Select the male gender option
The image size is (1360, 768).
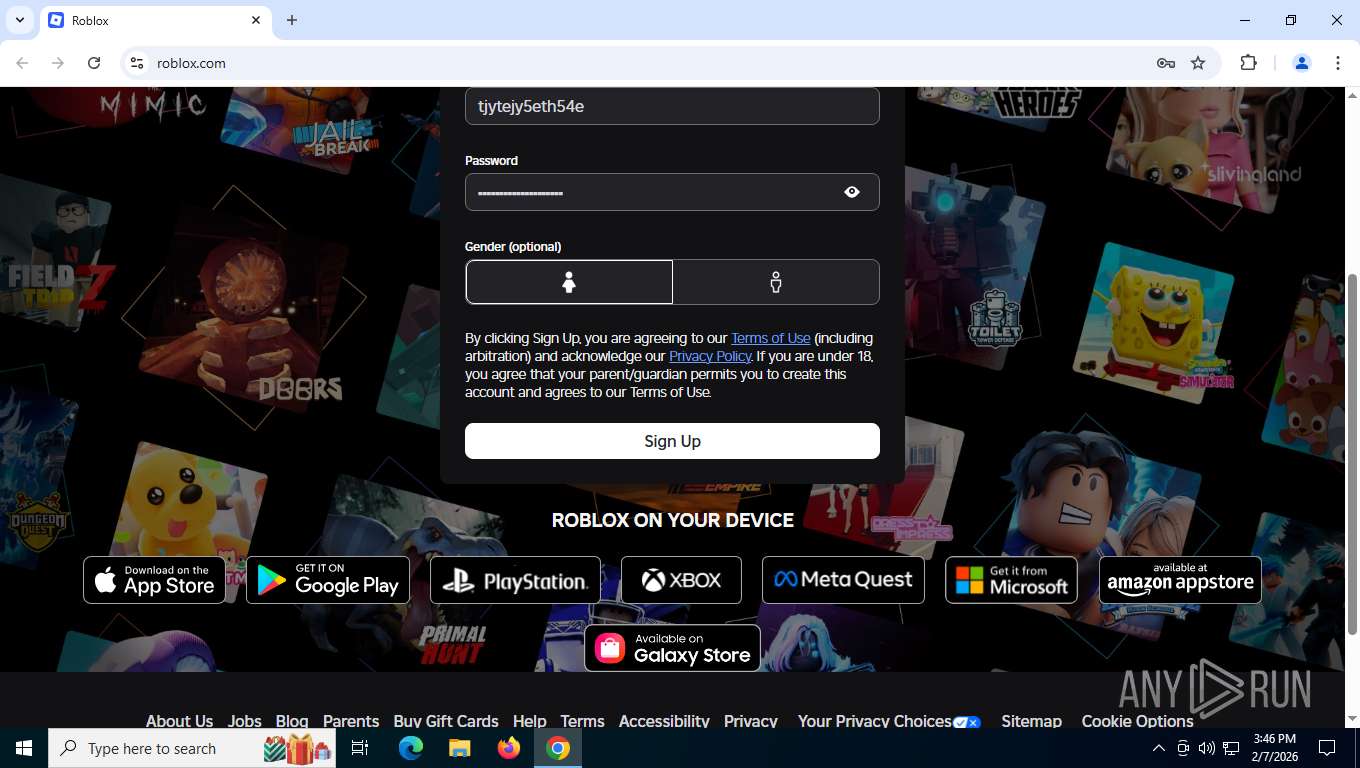[776, 282]
